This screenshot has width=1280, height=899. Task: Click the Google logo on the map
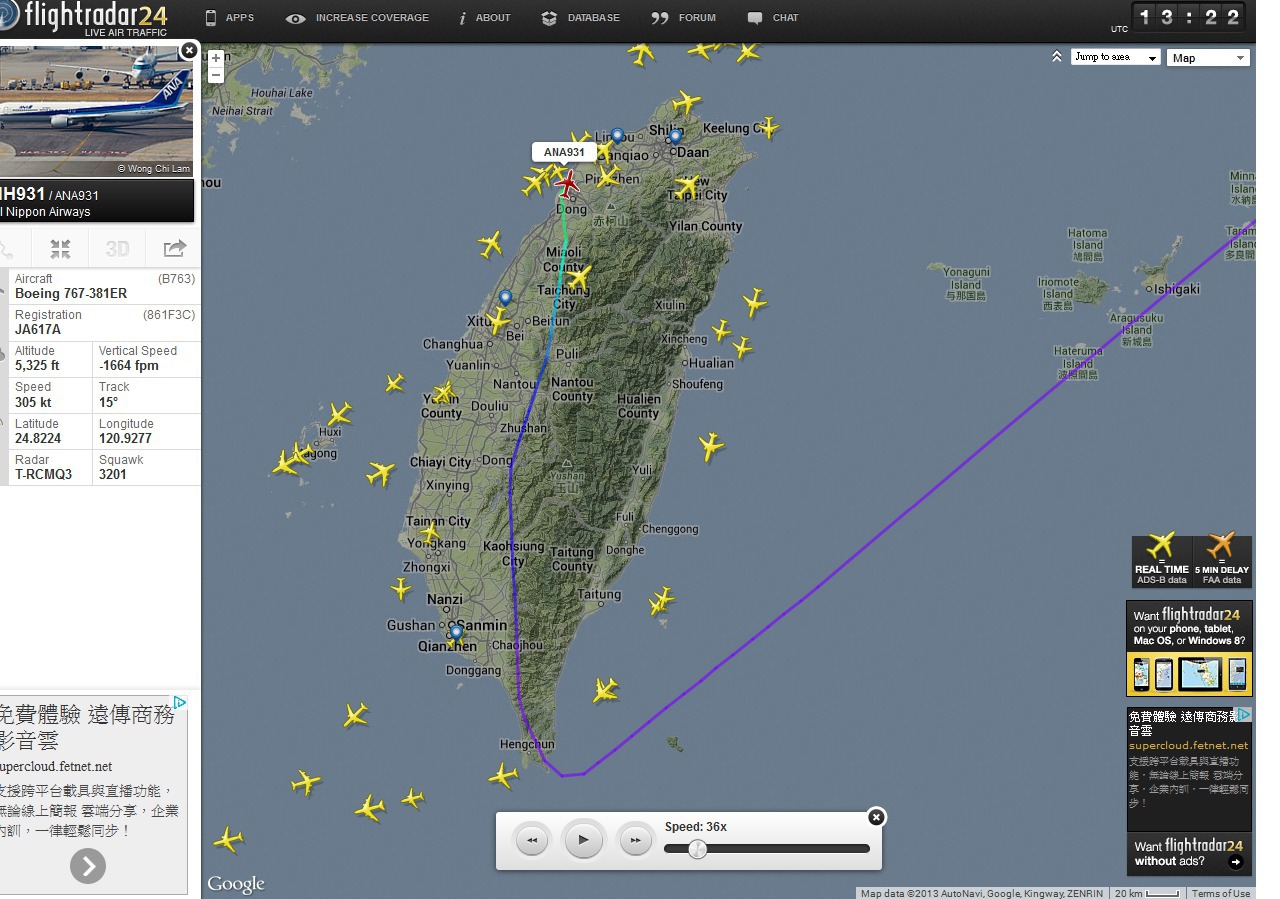[236, 883]
